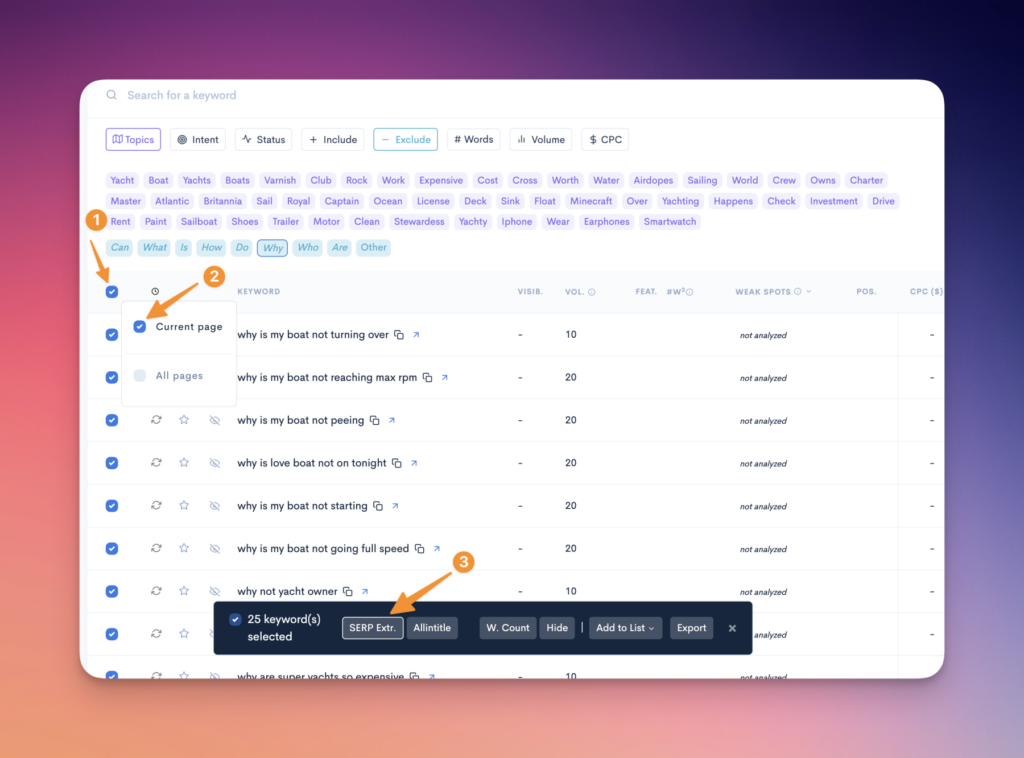Uncheck the 'Current page' option

click(140, 327)
